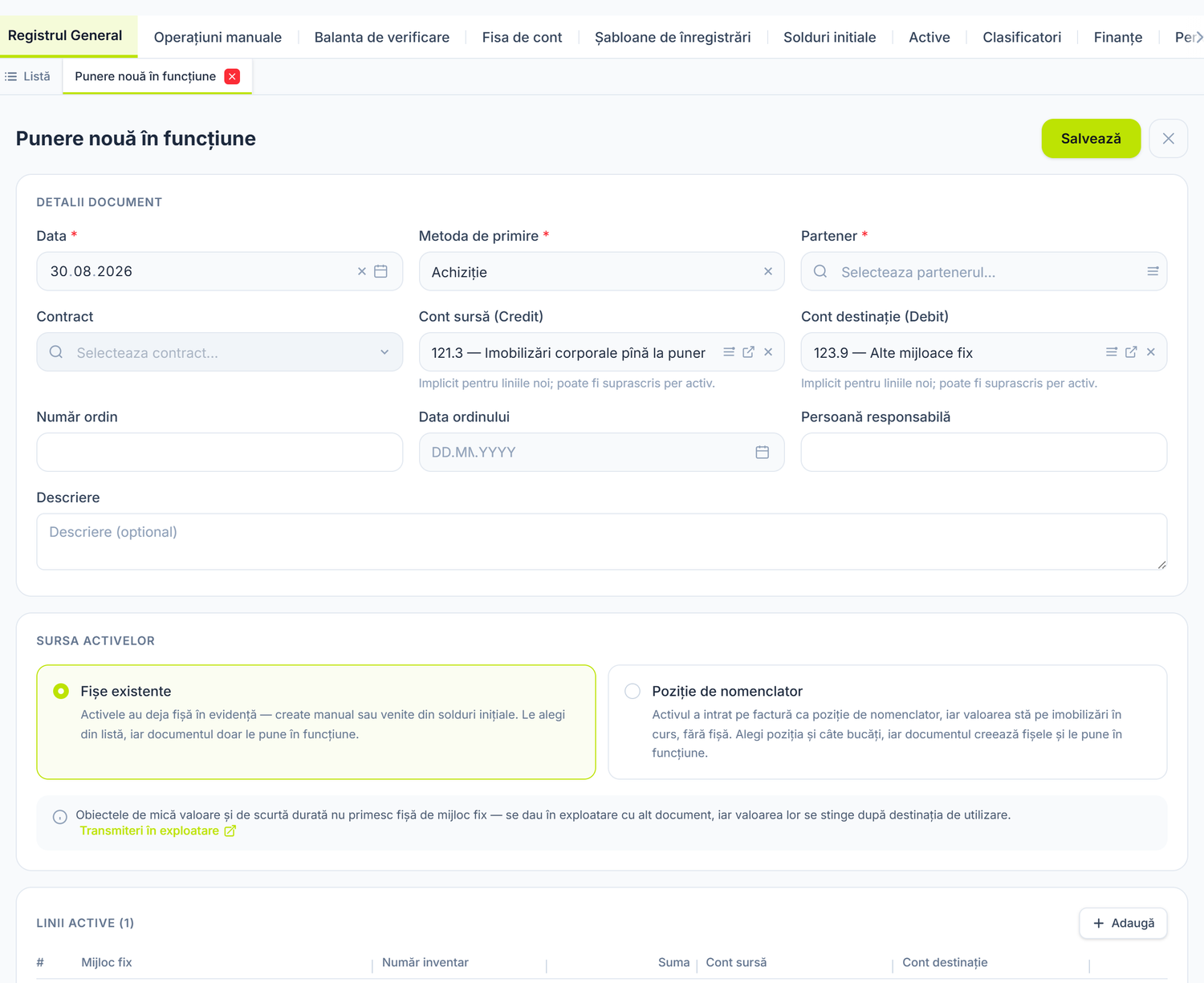Focus the Număr ordin input field

pyautogui.click(x=220, y=453)
